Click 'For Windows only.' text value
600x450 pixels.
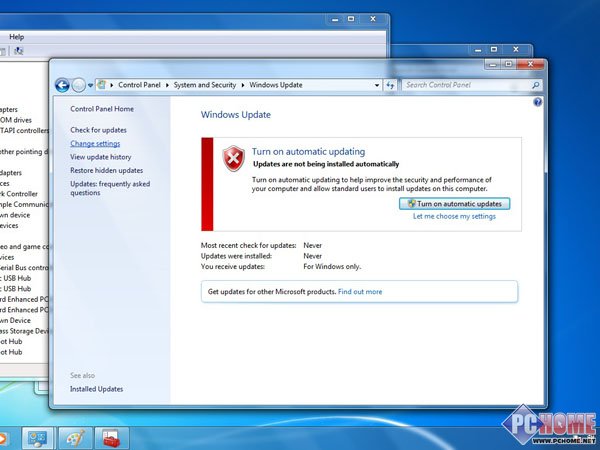(332, 267)
